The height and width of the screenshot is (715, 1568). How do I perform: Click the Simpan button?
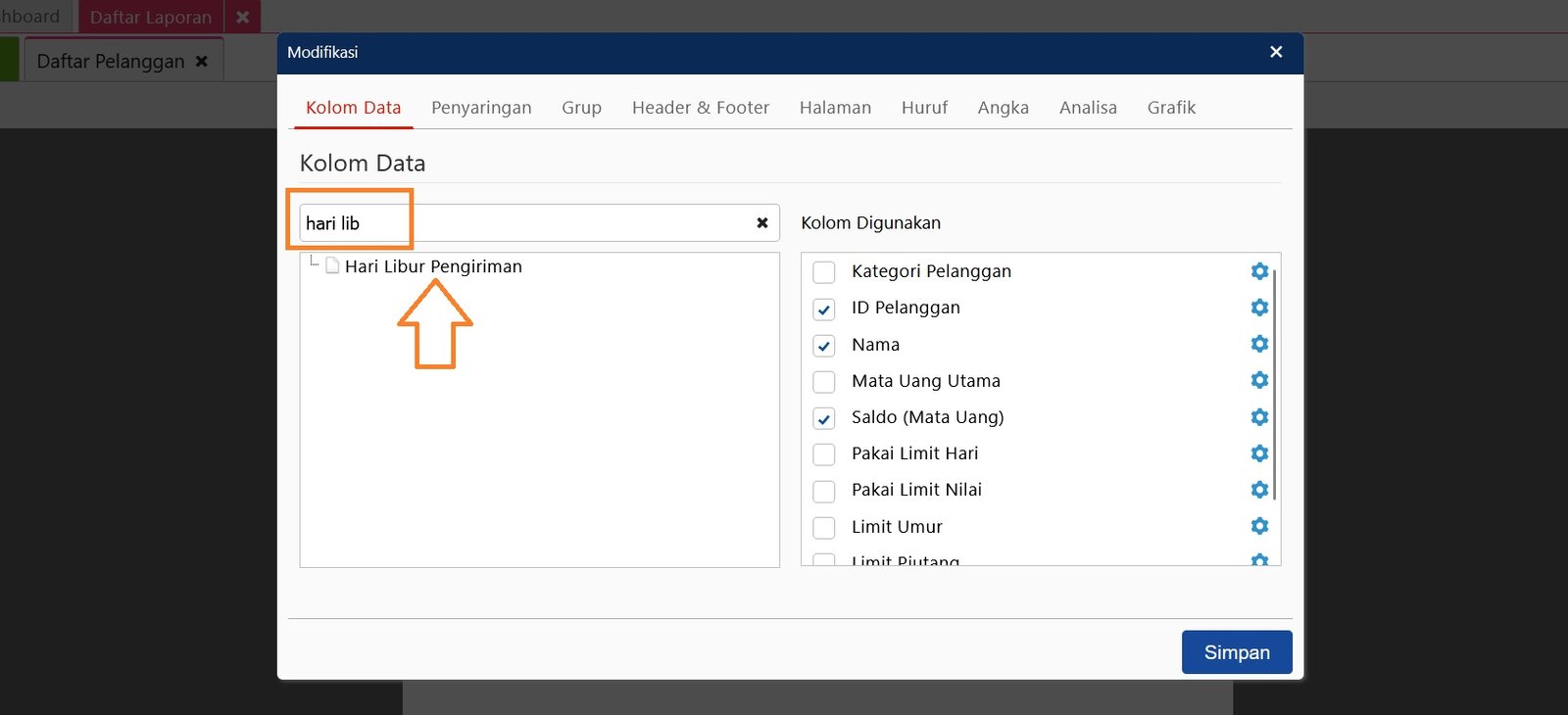[x=1236, y=652]
